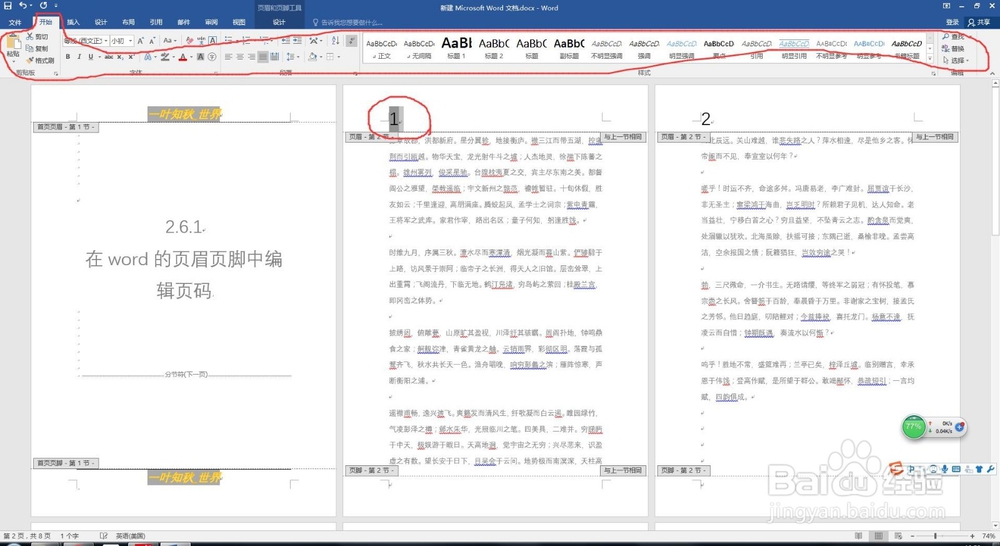The height and width of the screenshot is (546, 1000).
Task: Open 查找 find tool
Action: click(954, 37)
